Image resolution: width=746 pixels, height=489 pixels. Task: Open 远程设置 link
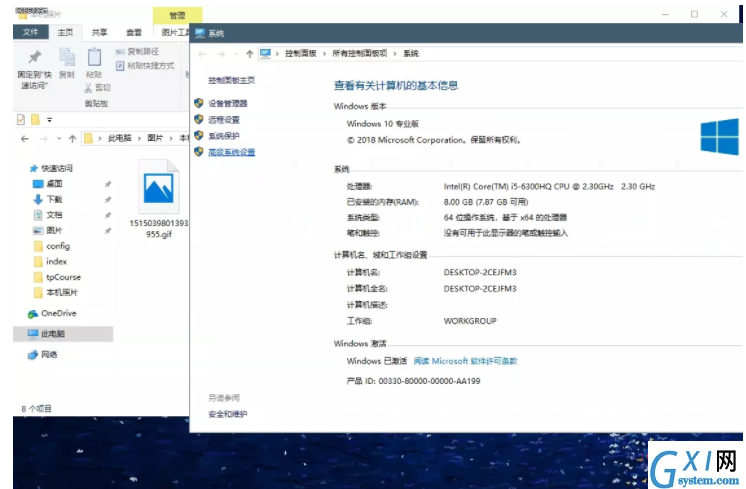tap(224, 120)
